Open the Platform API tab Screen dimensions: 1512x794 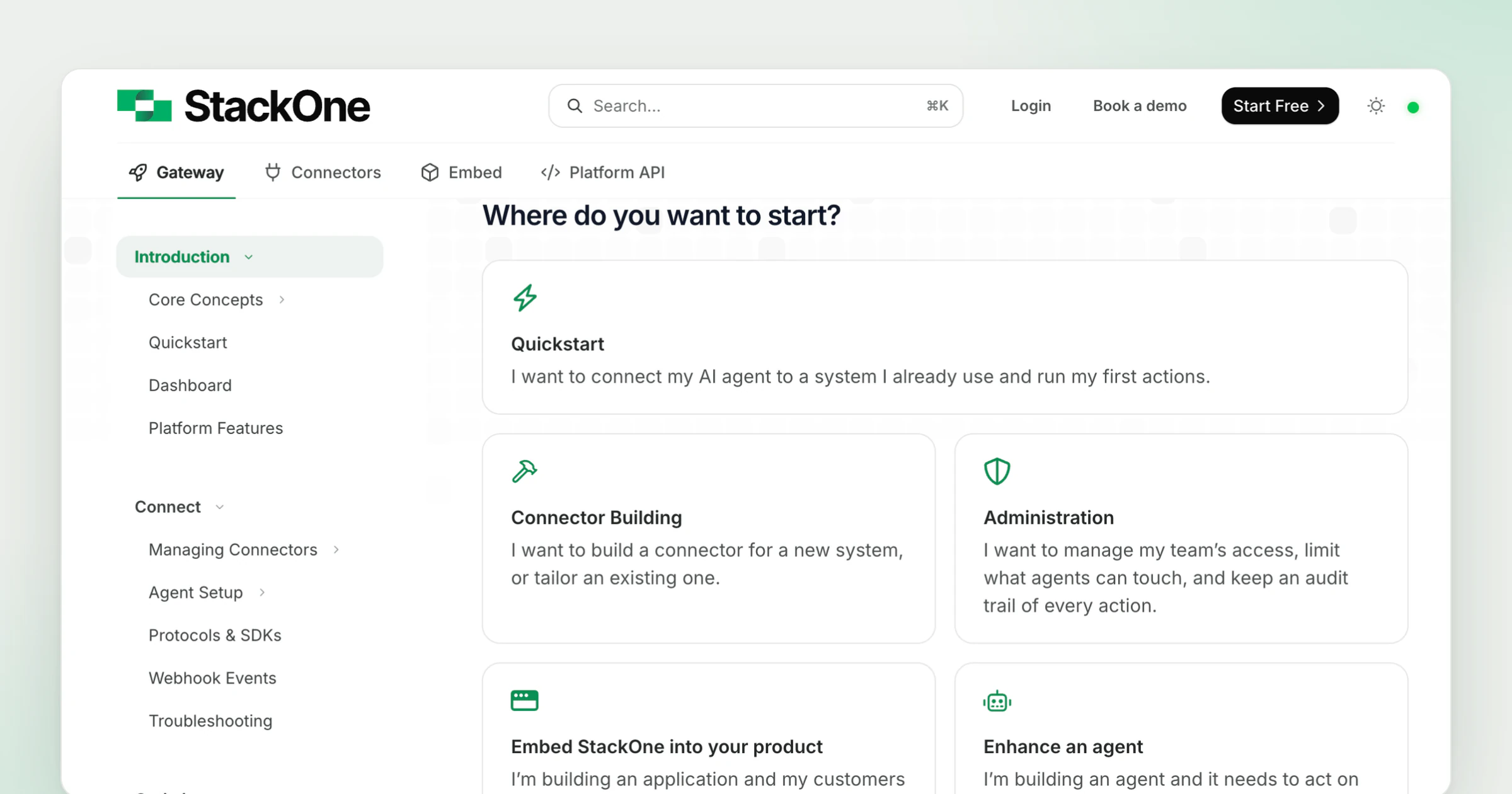(603, 172)
